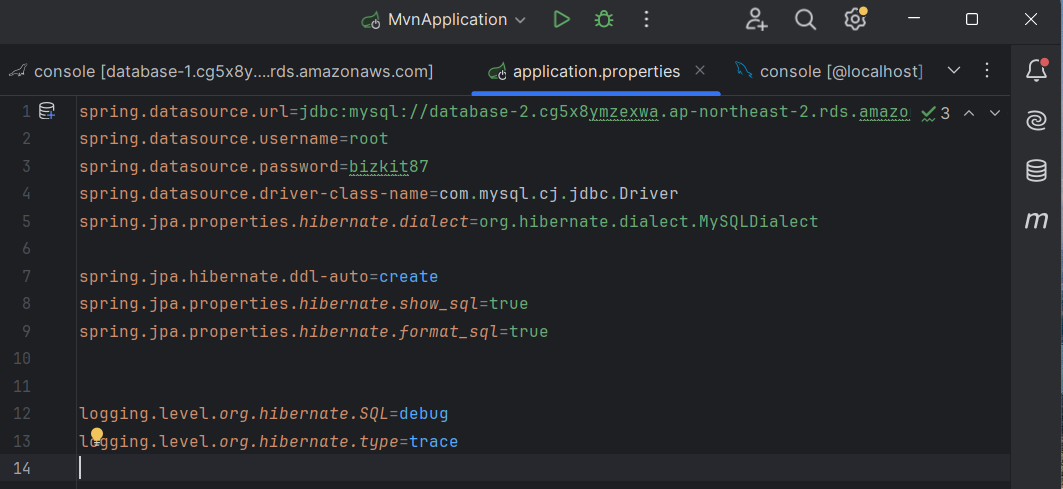Screen dimensions: 1063x489
Task: Click the password value bizkit87
Action: coord(389,167)
